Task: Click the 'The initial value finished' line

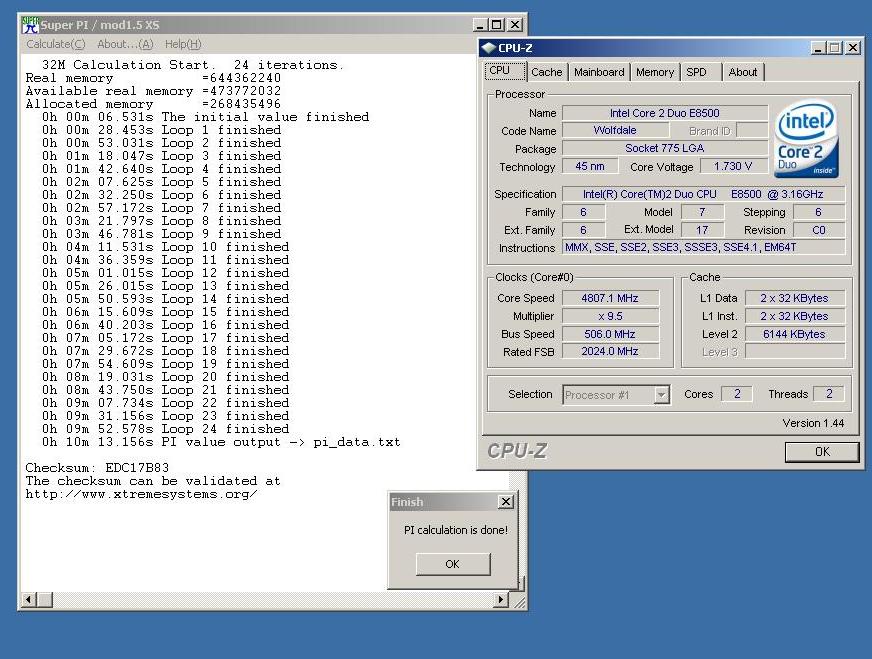Action: click(x=206, y=117)
